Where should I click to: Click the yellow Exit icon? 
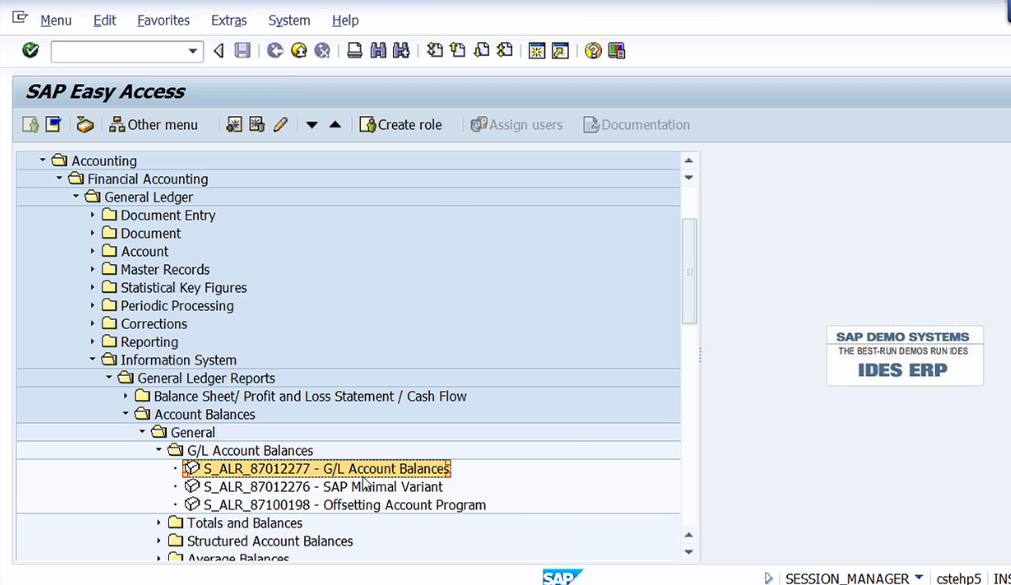tap(299, 50)
